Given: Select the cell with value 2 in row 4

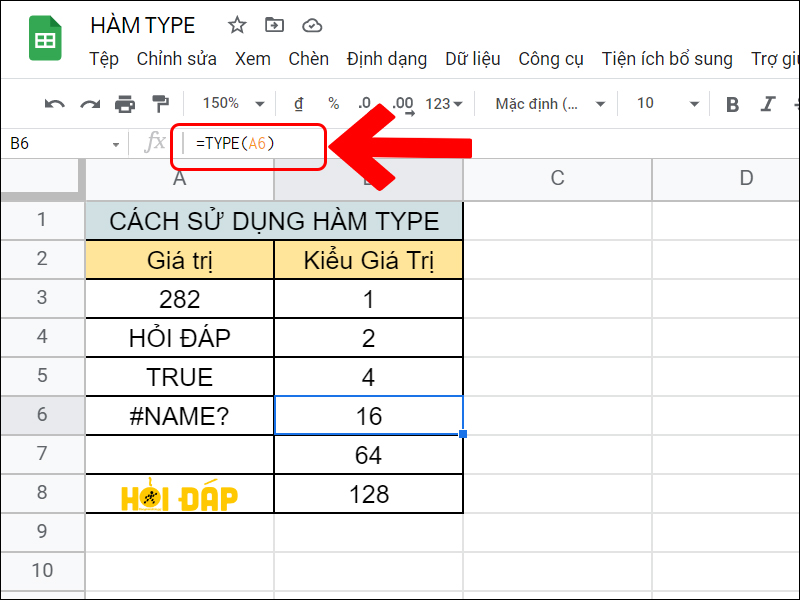Looking at the screenshot, I should click(368, 338).
